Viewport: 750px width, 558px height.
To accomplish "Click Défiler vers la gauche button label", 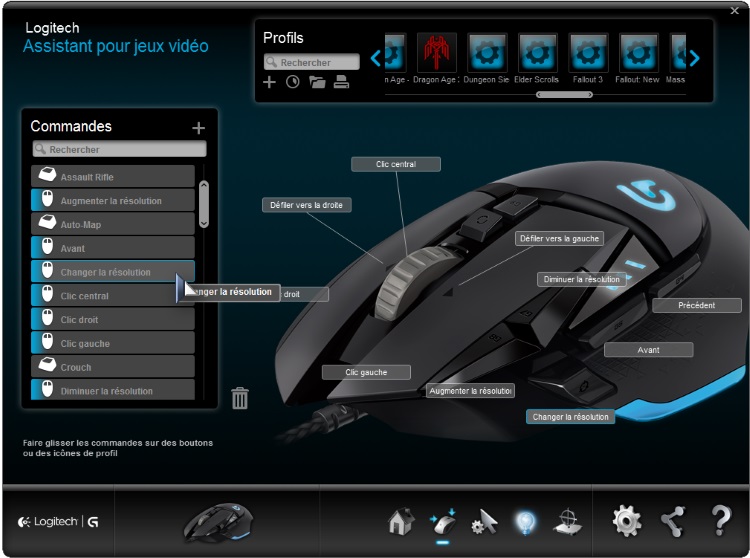I will [559, 238].
